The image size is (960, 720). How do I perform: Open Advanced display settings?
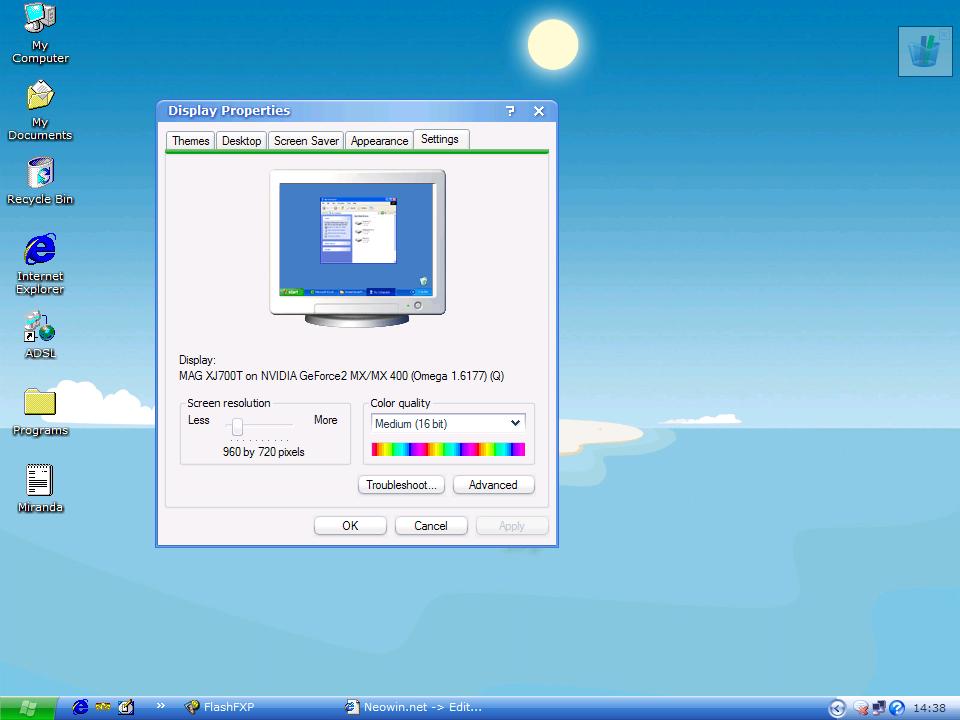[x=493, y=485]
